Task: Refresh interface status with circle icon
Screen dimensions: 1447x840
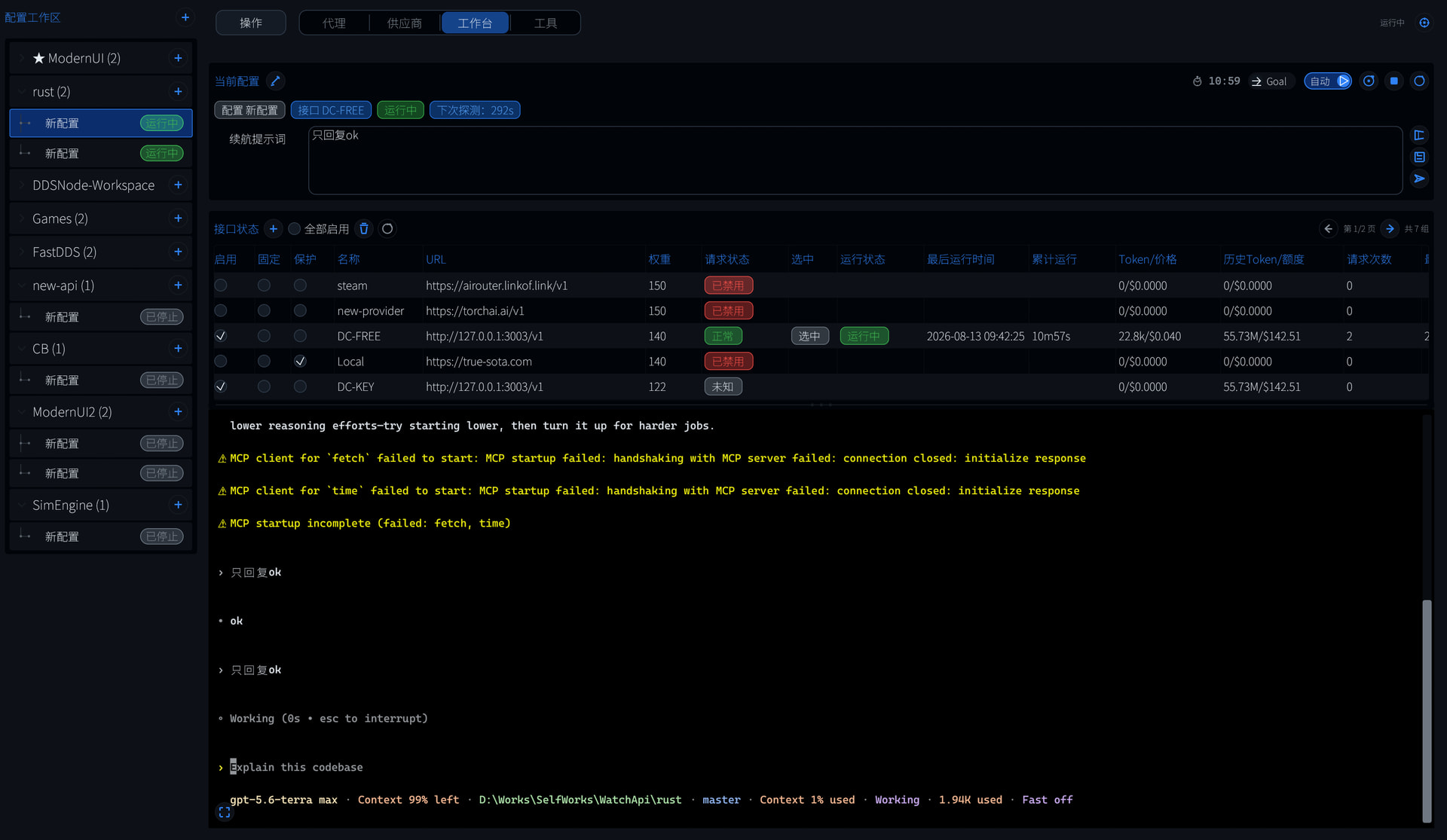Action: [387, 228]
